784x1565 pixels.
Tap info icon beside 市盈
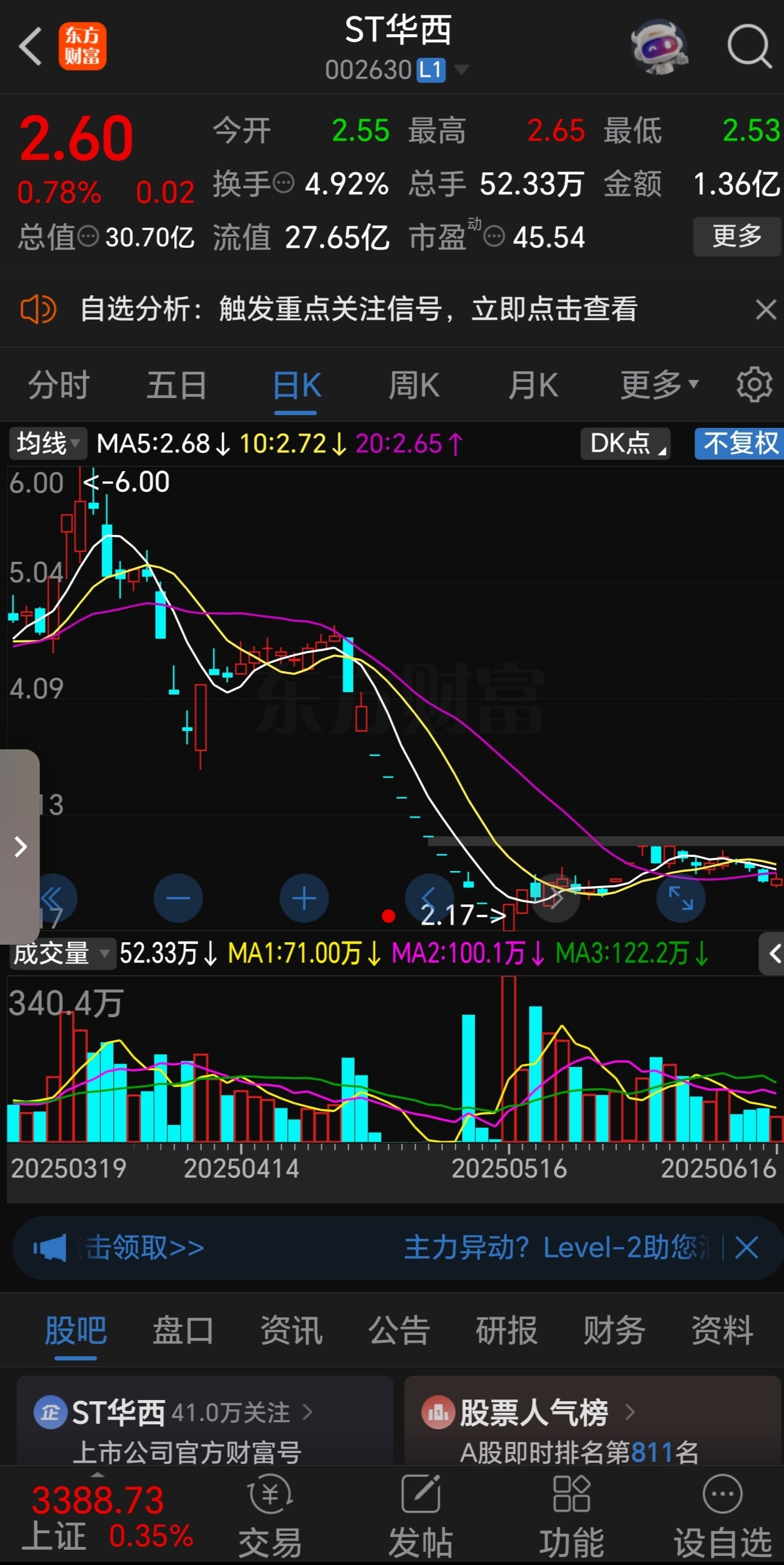coord(494,236)
